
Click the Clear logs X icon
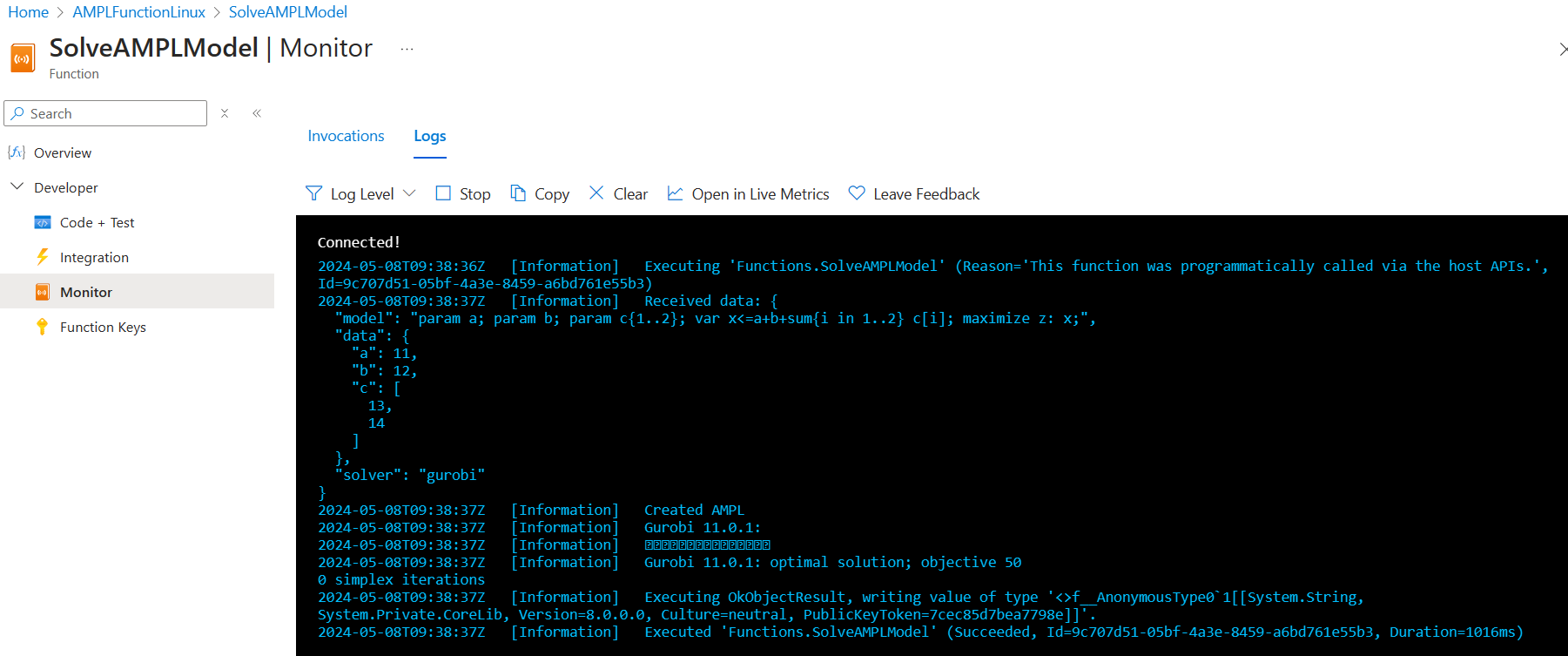(x=596, y=193)
